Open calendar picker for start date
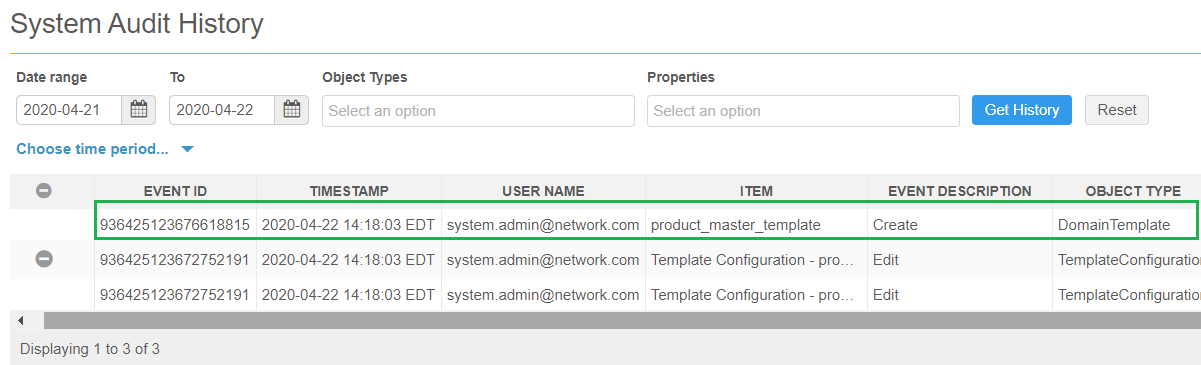The width and height of the screenshot is (1201, 365). tap(139, 110)
